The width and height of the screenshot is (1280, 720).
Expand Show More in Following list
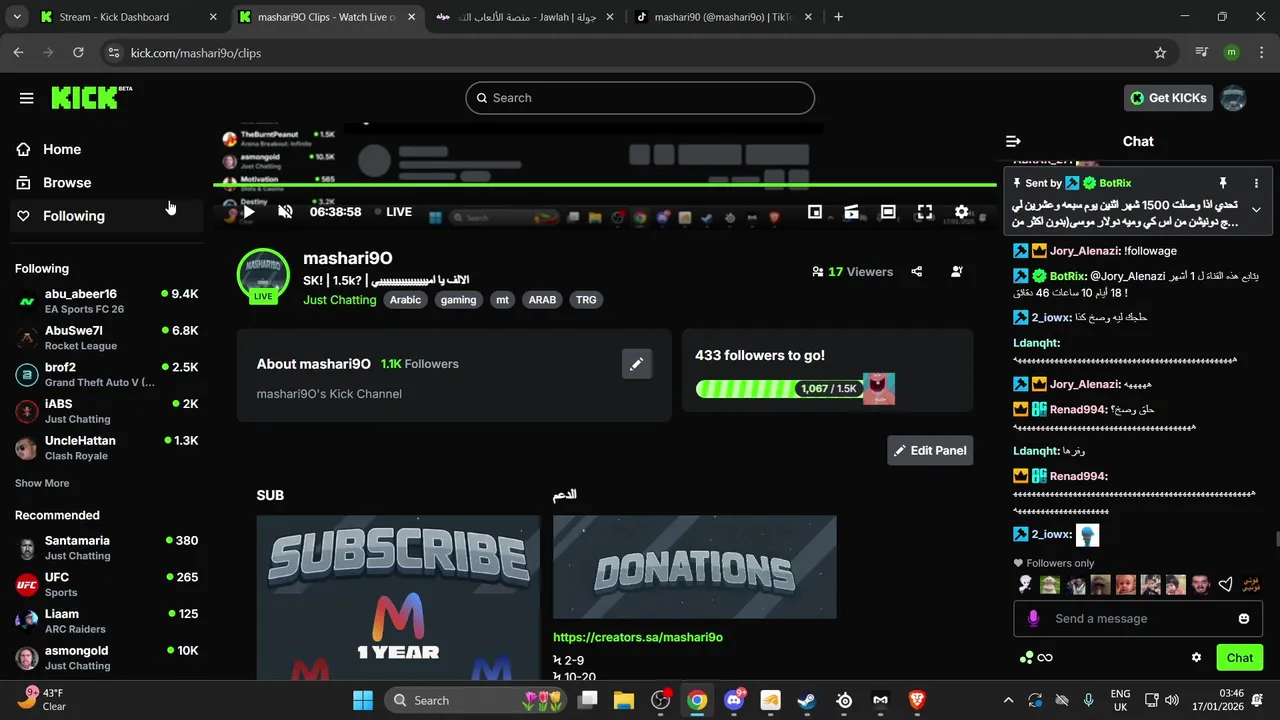point(42,483)
